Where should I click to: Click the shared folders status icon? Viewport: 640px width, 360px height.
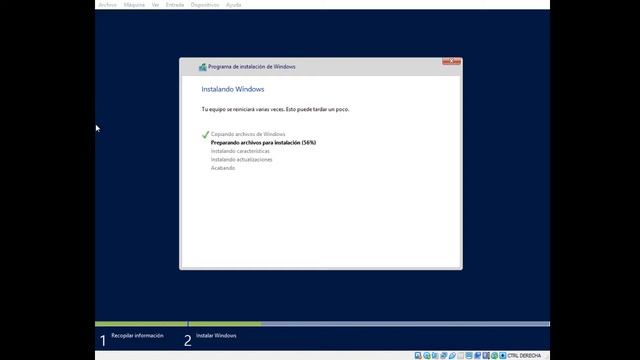[x=461, y=356]
